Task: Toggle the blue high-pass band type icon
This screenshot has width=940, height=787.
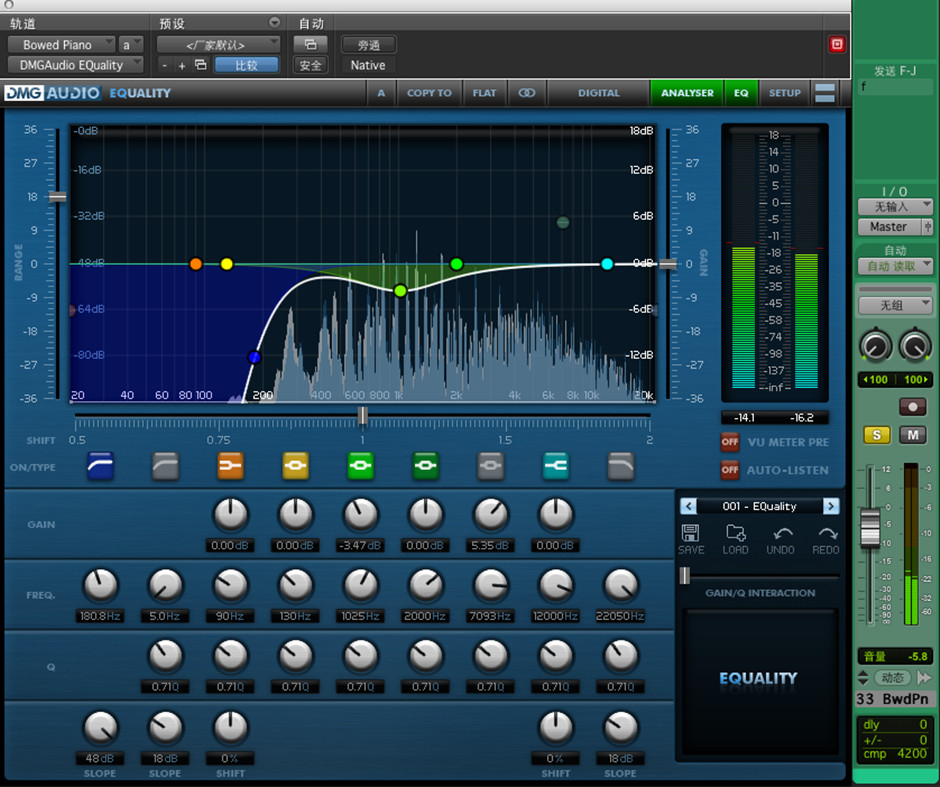Action: [100, 466]
